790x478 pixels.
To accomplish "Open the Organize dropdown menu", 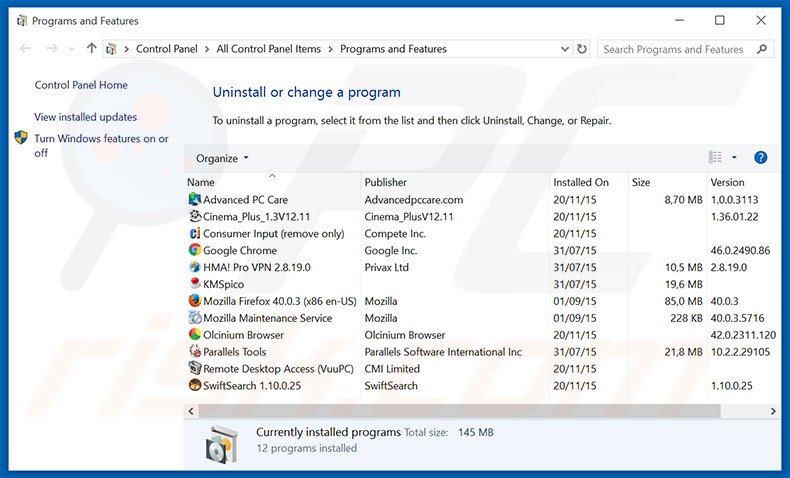I will 222,158.
